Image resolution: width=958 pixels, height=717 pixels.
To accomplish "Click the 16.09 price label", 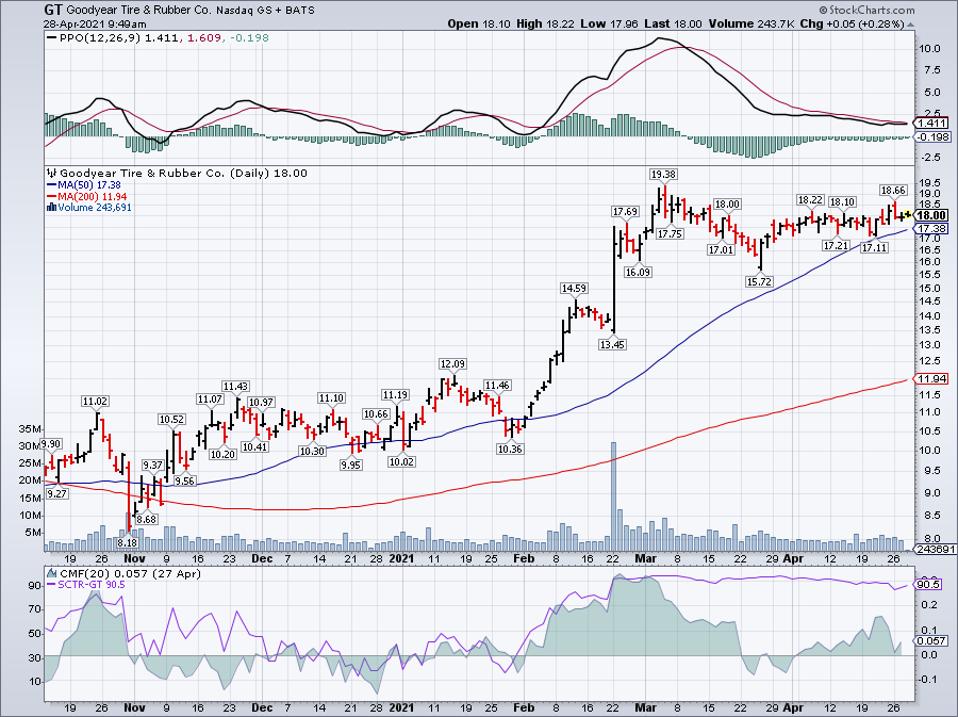I will (x=637, y=272).
